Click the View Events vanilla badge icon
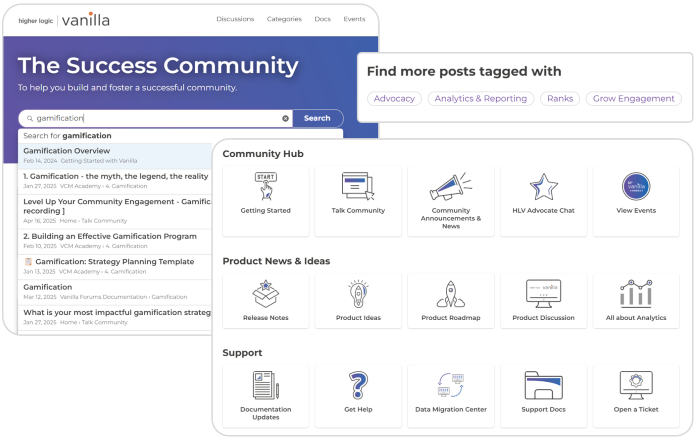Viewport: 700px width, 440px height. (636, 186)
